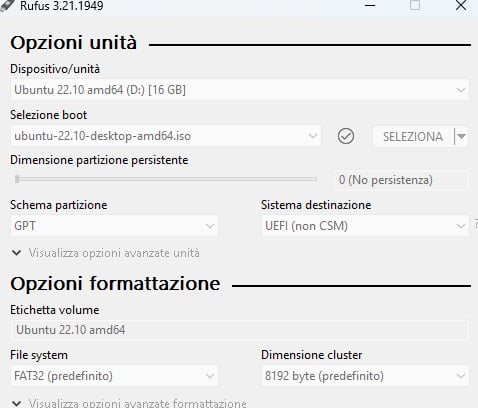Open the Sistema destinazione UEFI dropdown
Image resolution: width=478 pixels, height=408 pixels.
365,226
